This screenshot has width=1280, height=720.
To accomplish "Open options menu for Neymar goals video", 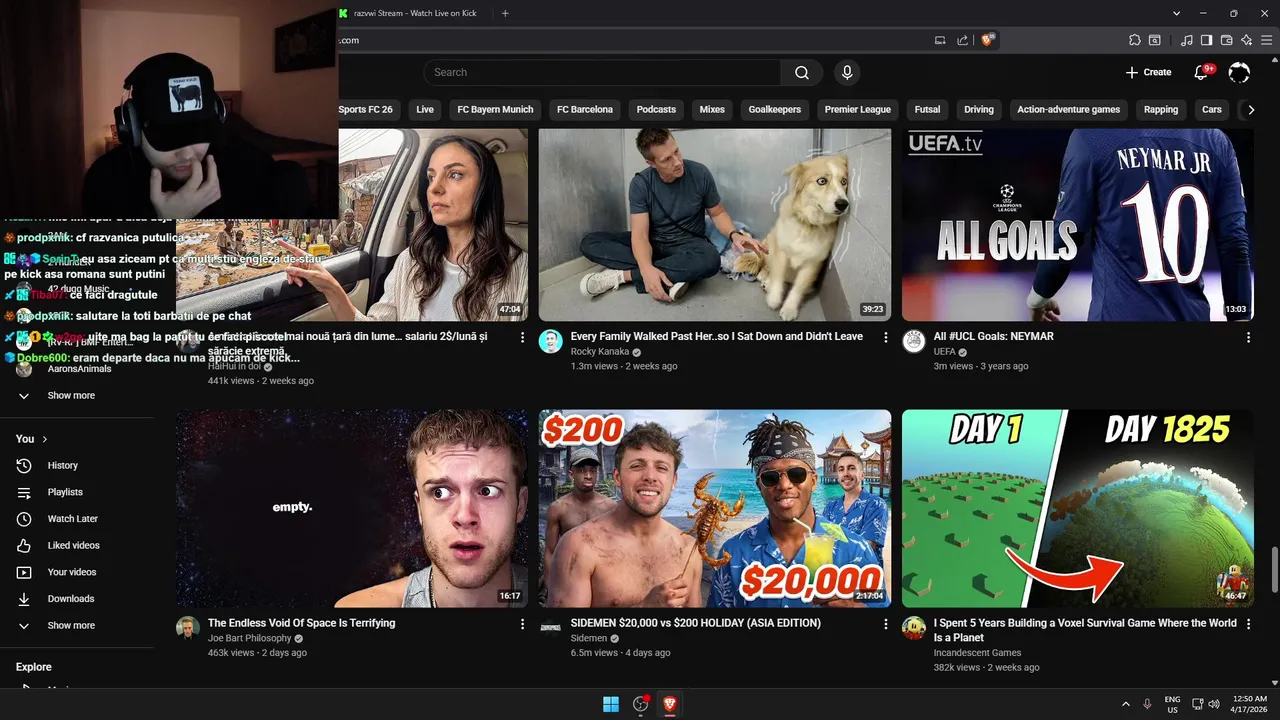I will (1248, 338).
